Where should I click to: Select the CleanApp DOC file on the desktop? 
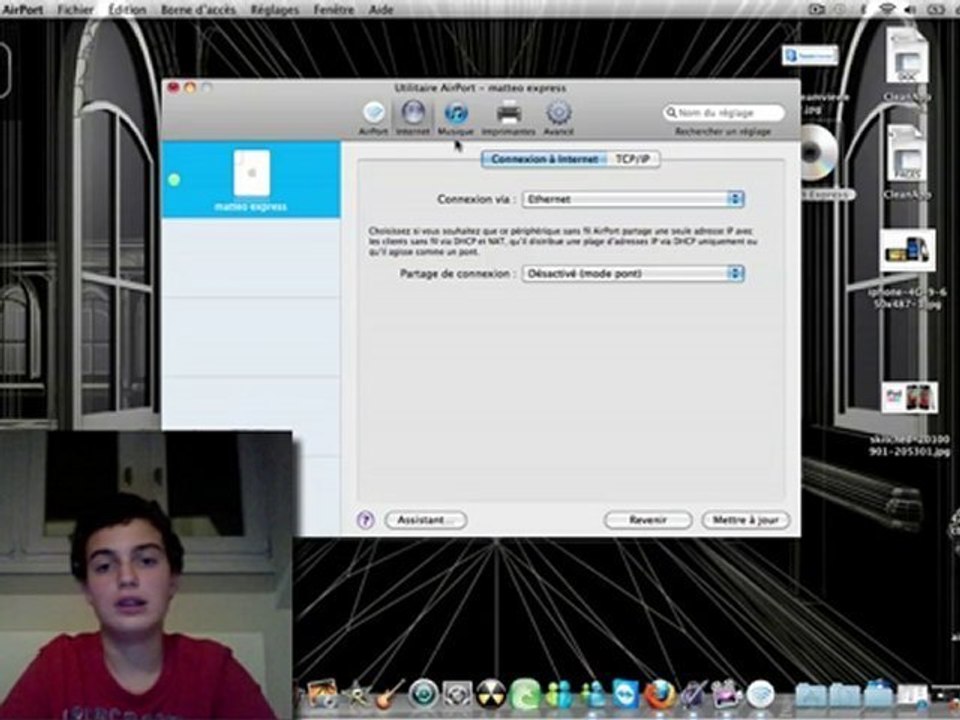tap(907, 56)
